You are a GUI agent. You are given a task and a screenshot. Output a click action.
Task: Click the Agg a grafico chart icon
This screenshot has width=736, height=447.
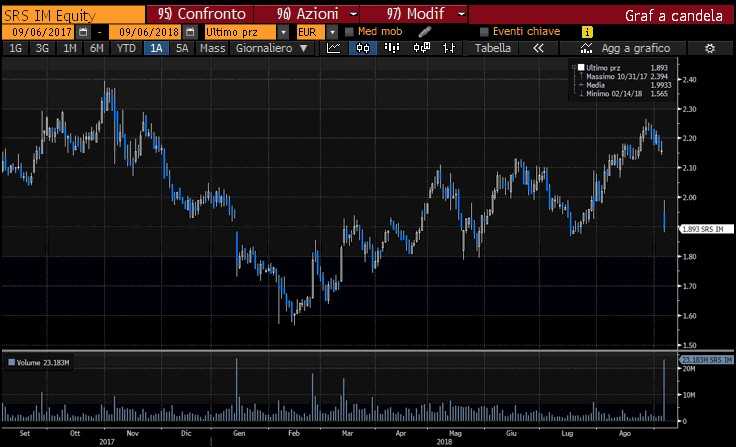point(586,48)
